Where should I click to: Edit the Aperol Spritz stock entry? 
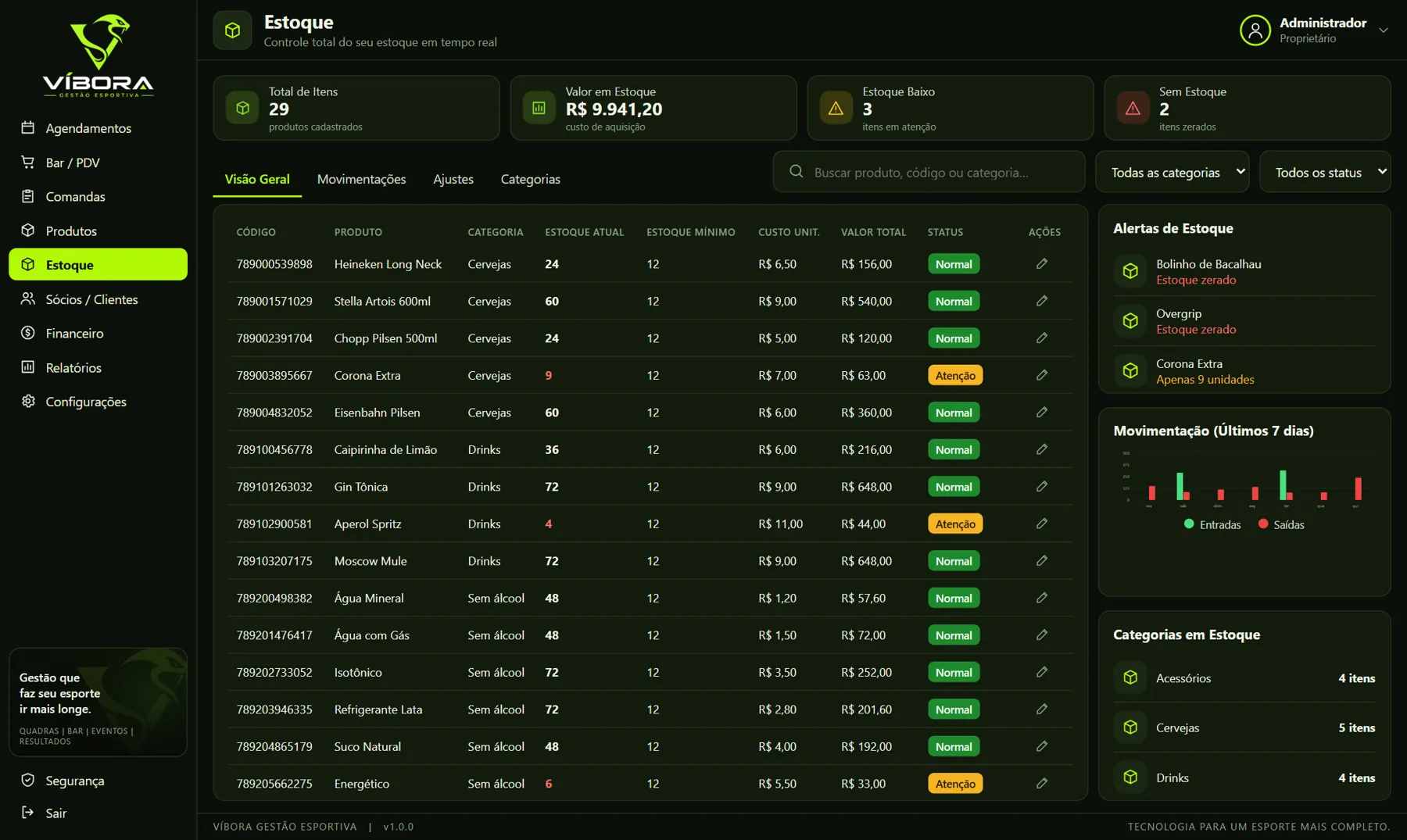pyautogui.click(x=1041, y=524)
